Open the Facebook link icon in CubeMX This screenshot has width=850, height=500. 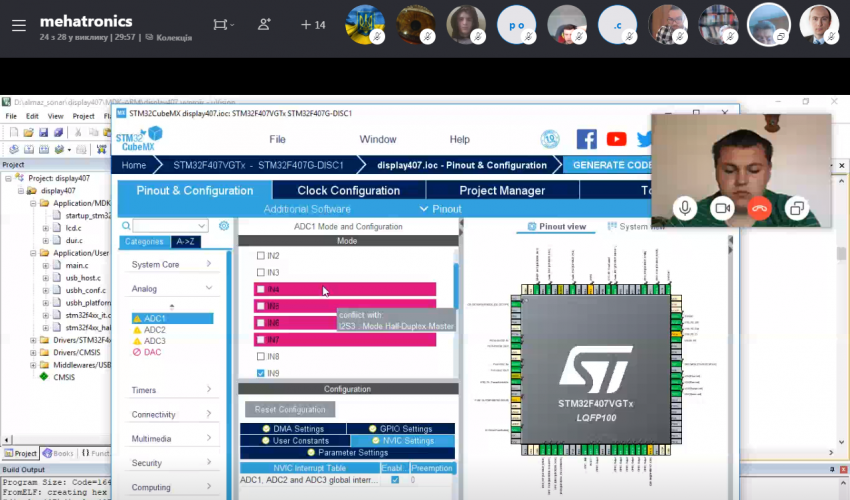point(587,139)
